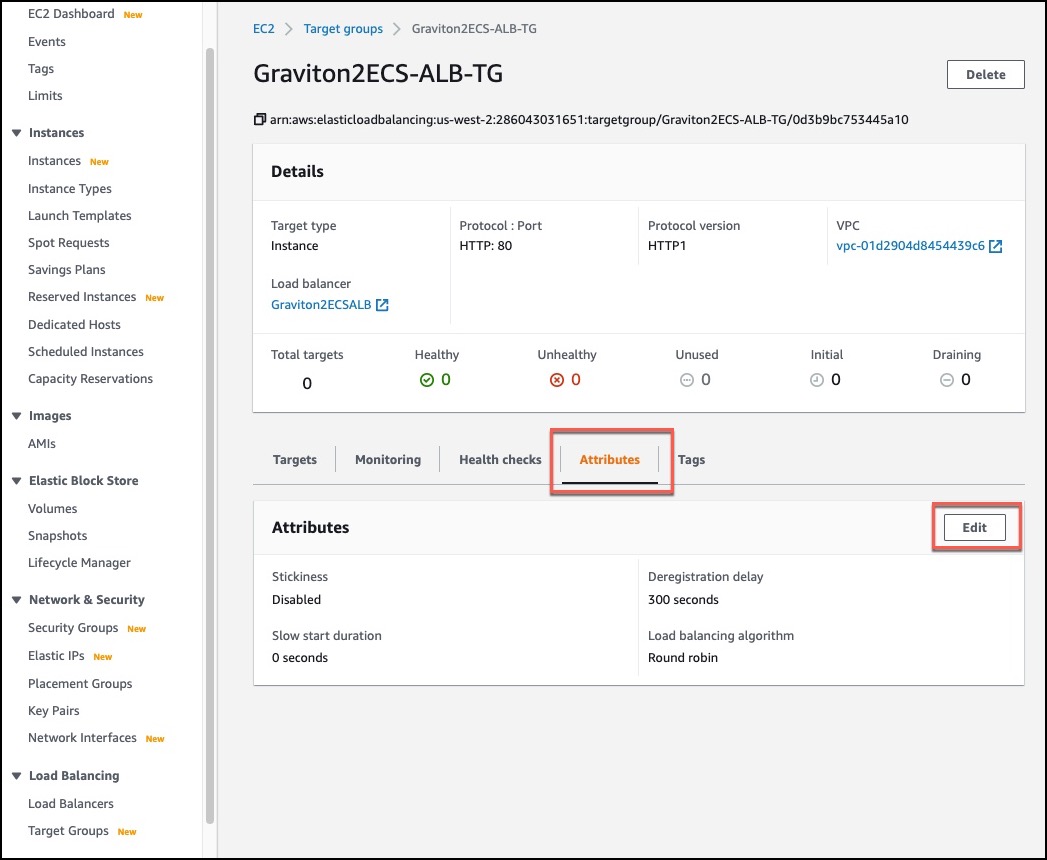Open Instance Types in sidebar
Screen dimensions: 1047x860
pyautogui.click(x=69, y=189)
